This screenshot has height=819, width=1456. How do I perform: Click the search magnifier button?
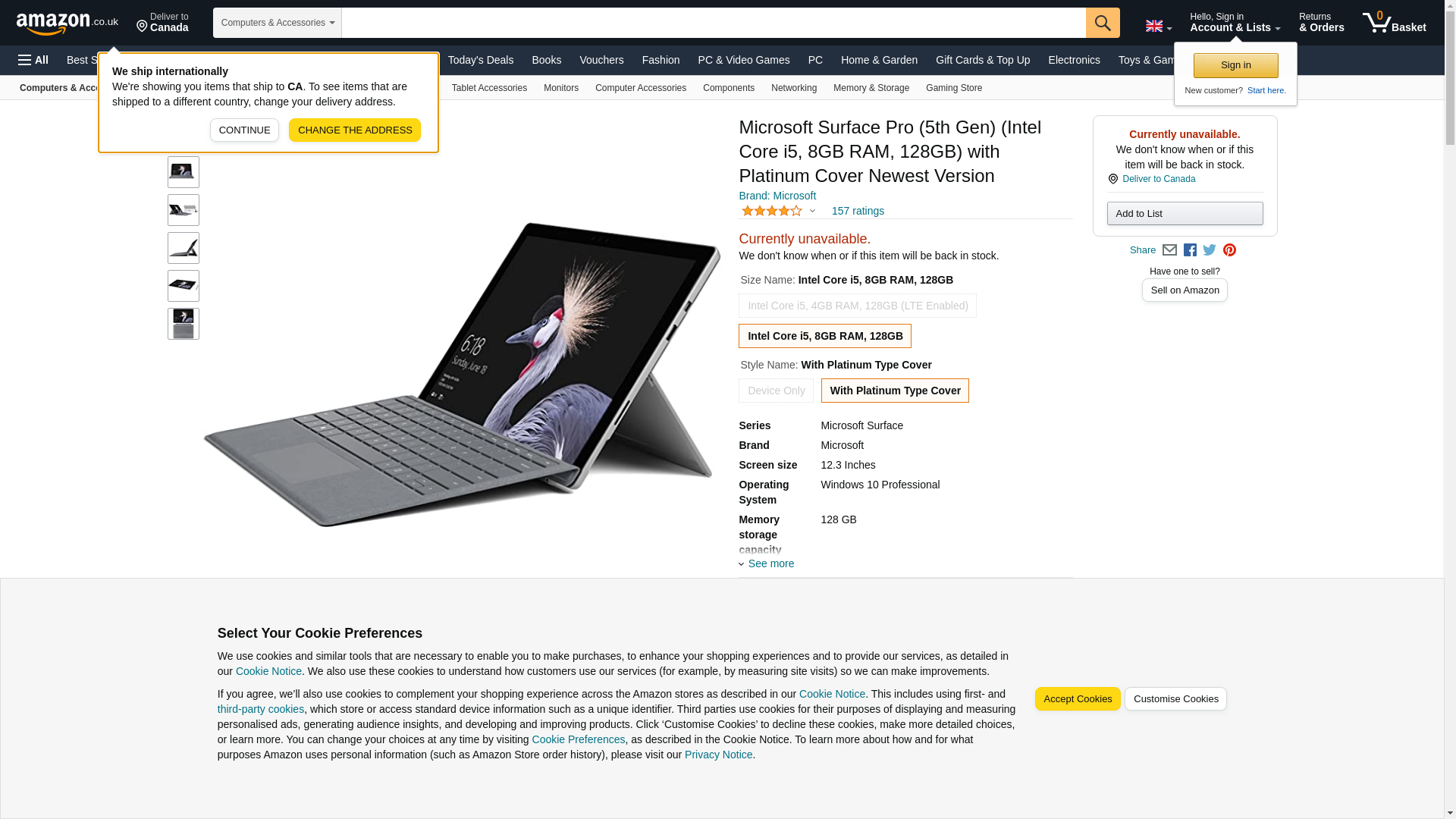pyautogui.click(x=1103, y=23)
